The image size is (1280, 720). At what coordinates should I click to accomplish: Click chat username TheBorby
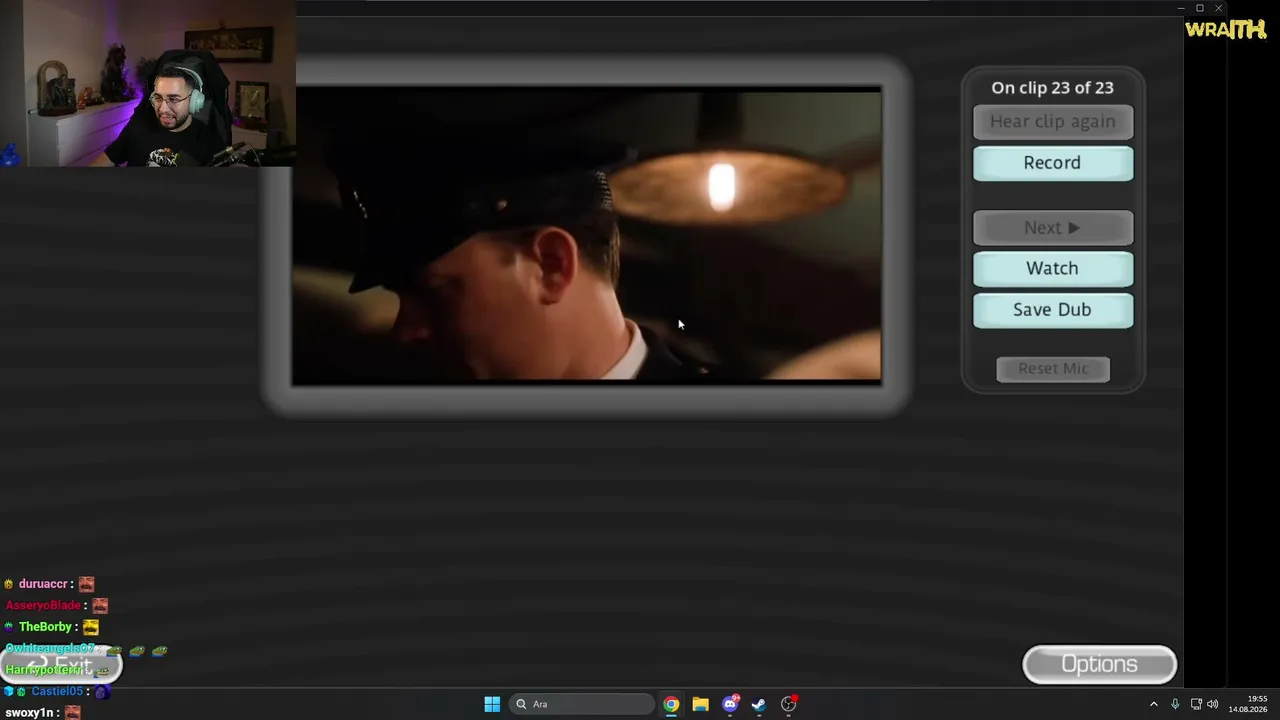tap(45, 627)
